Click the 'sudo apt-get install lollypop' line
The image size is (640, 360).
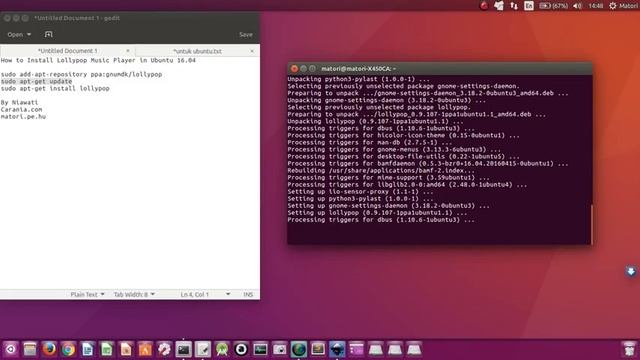pos(55,88)
